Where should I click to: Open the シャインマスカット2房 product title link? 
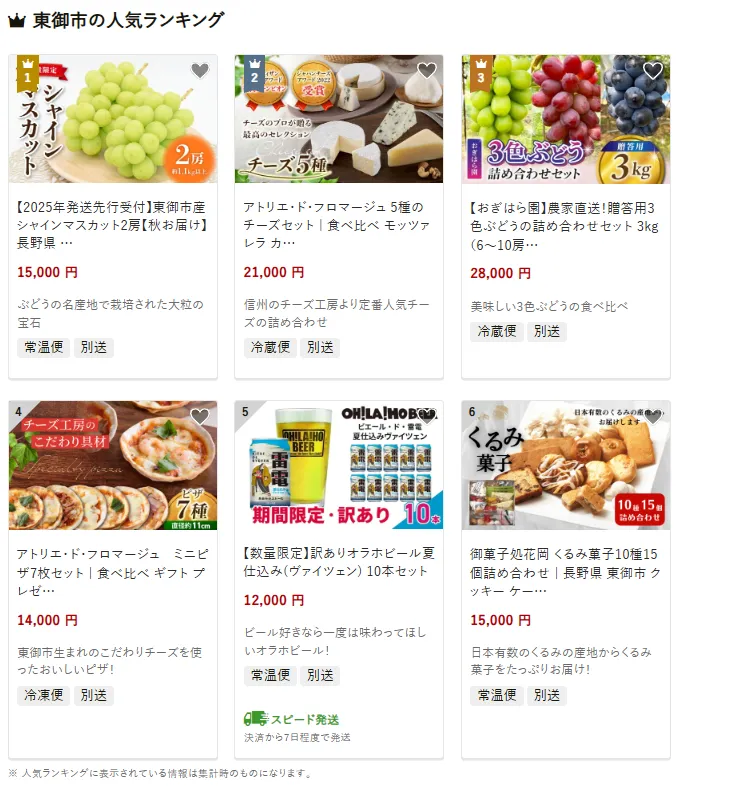point(112,225)
